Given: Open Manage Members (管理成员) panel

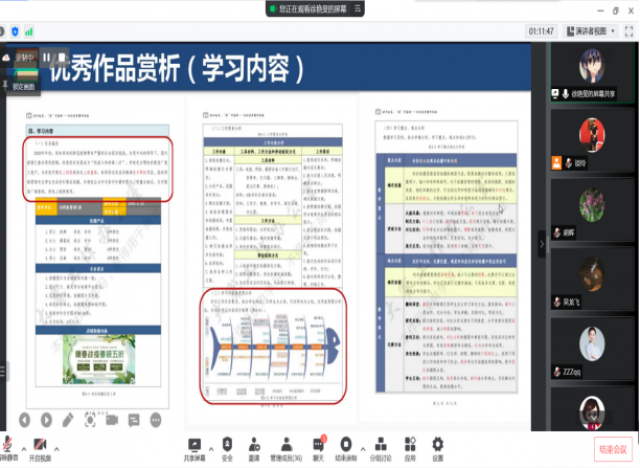Looking at the screenshot, I should [287, 446].
